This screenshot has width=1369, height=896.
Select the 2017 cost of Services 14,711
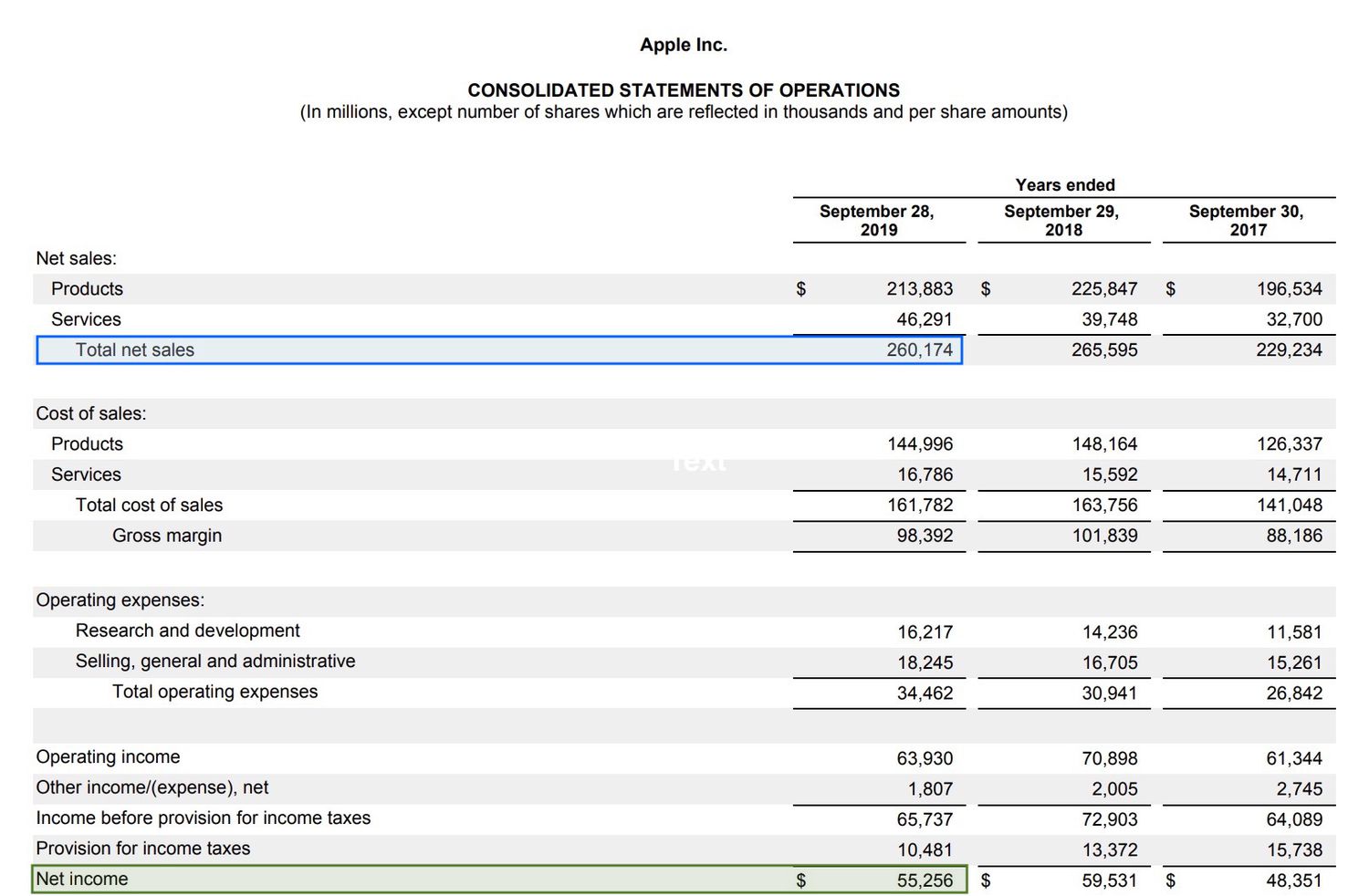[x=1294, y=475]
